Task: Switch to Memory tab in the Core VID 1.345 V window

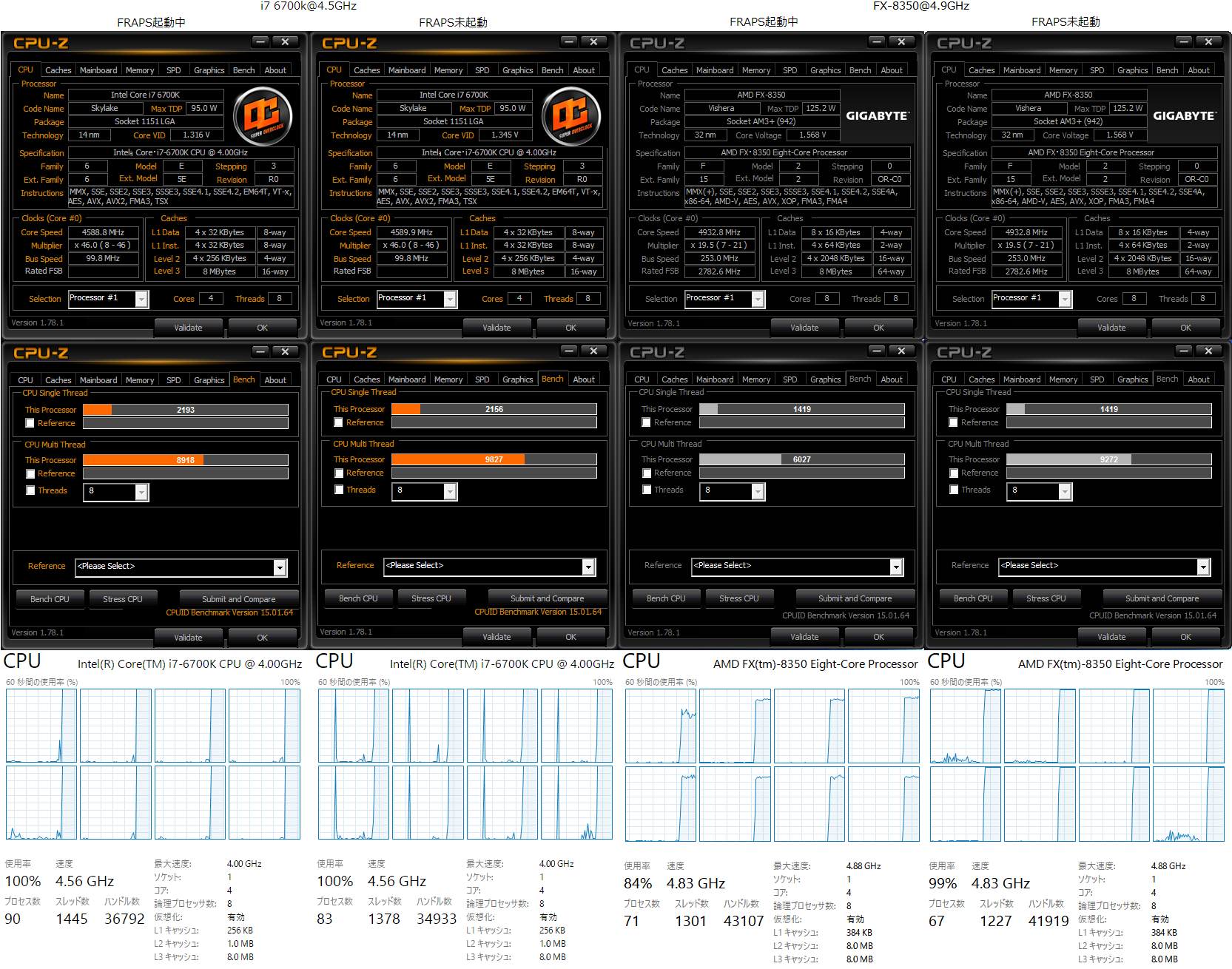Action: pyautogui.click(x=448, y=70)
